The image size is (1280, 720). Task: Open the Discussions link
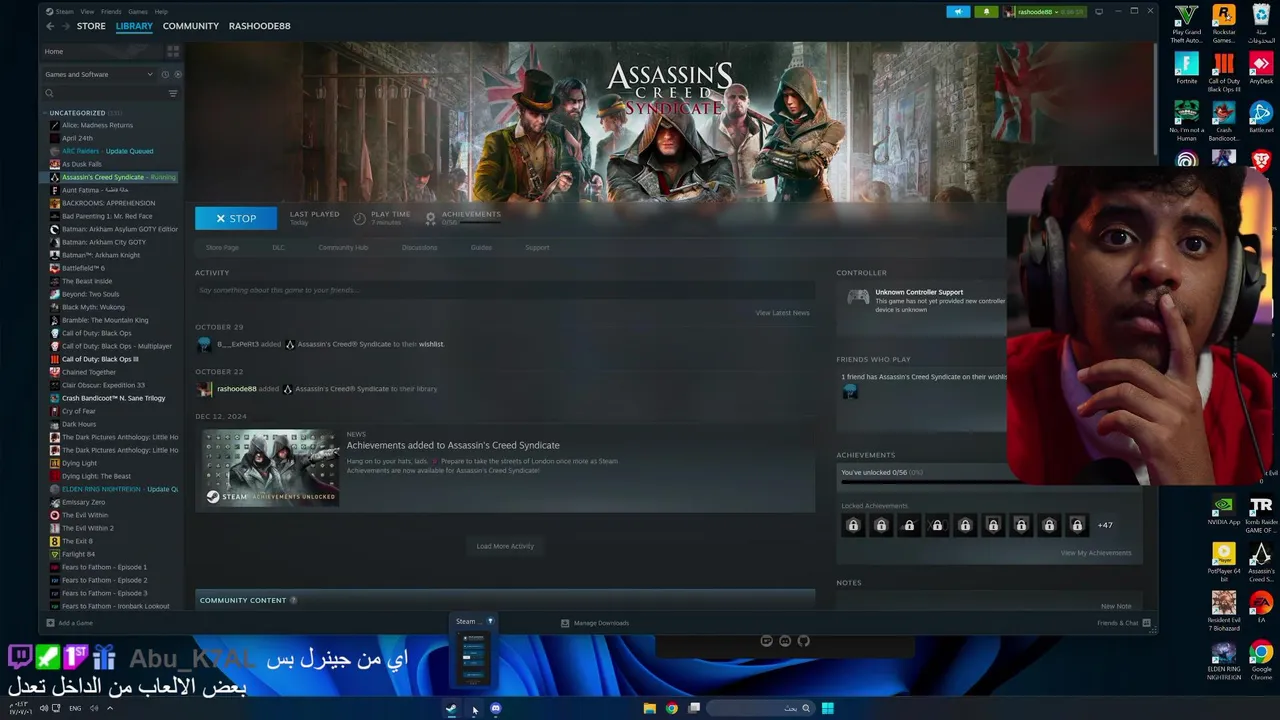420,247
